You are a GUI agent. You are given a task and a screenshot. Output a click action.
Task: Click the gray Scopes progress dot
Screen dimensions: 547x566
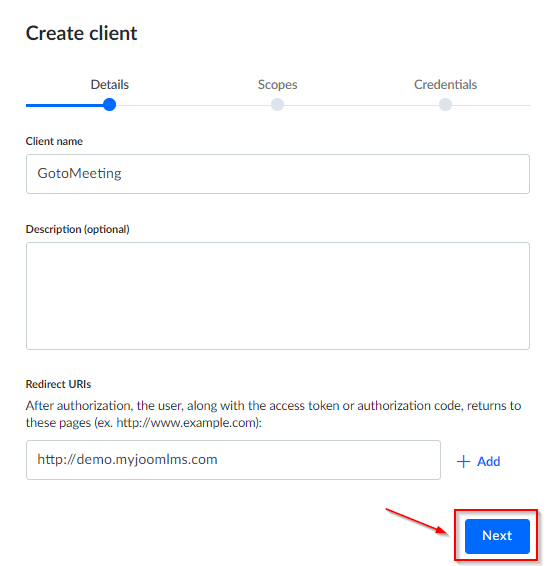pos(277,105)
